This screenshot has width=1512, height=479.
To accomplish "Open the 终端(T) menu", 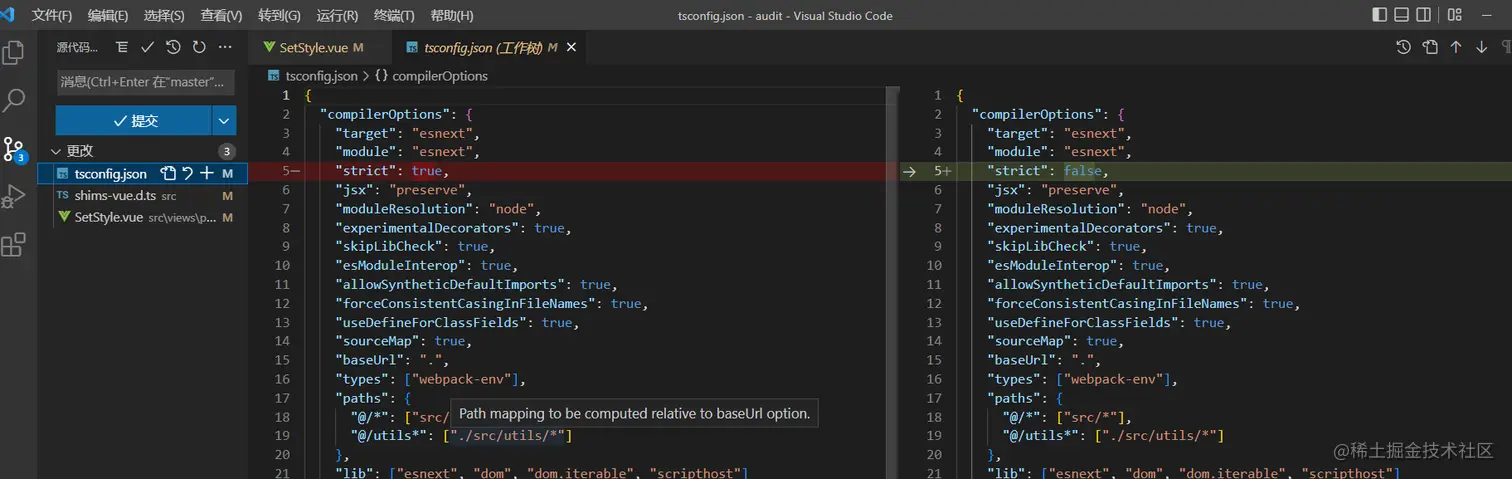I will point(394,16).
